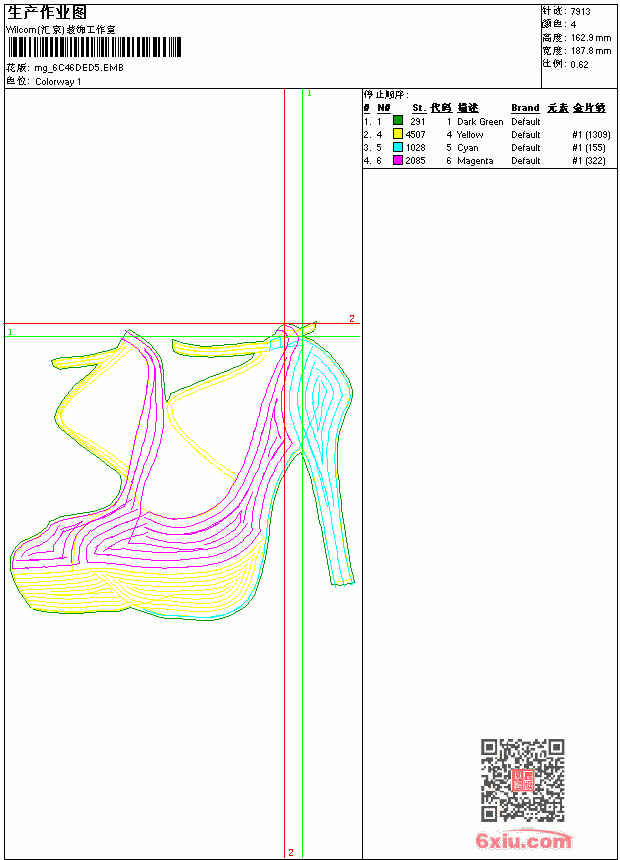
Task: Click the Dark Green color swatch
Action: [398, 121]
